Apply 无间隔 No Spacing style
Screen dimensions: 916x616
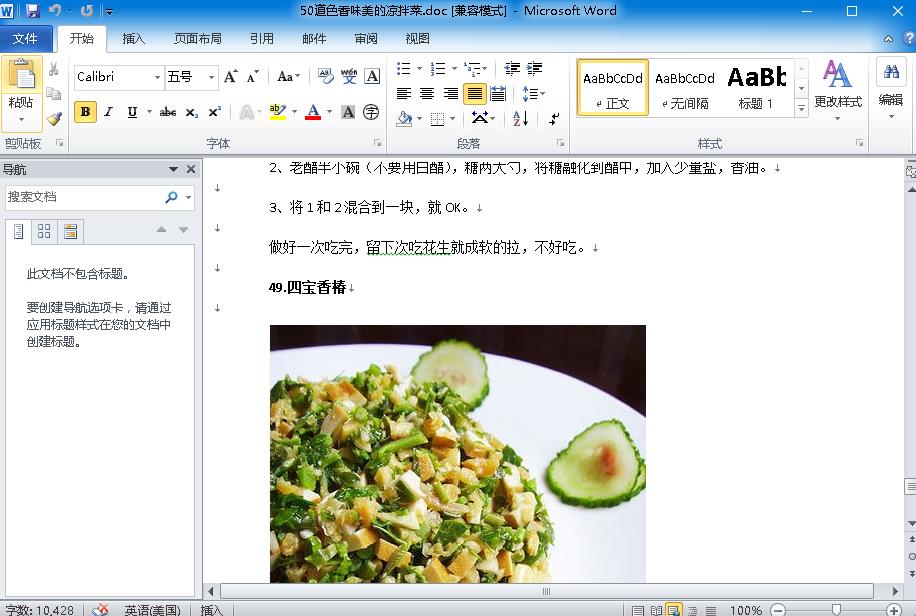(x=685, y=87)
